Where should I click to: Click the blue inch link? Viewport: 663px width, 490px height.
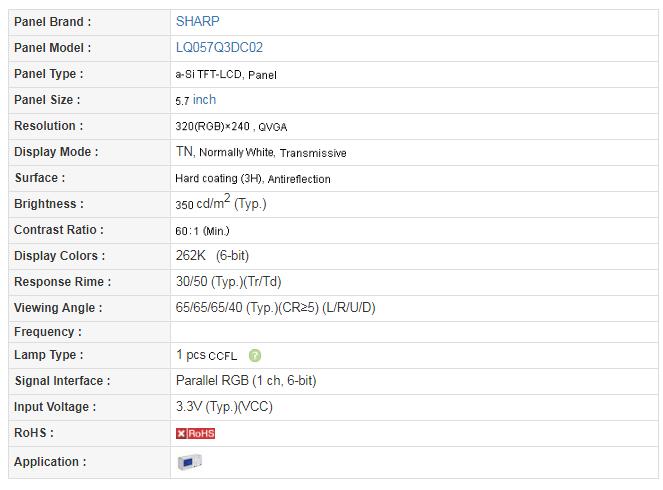tap(204, 100)
